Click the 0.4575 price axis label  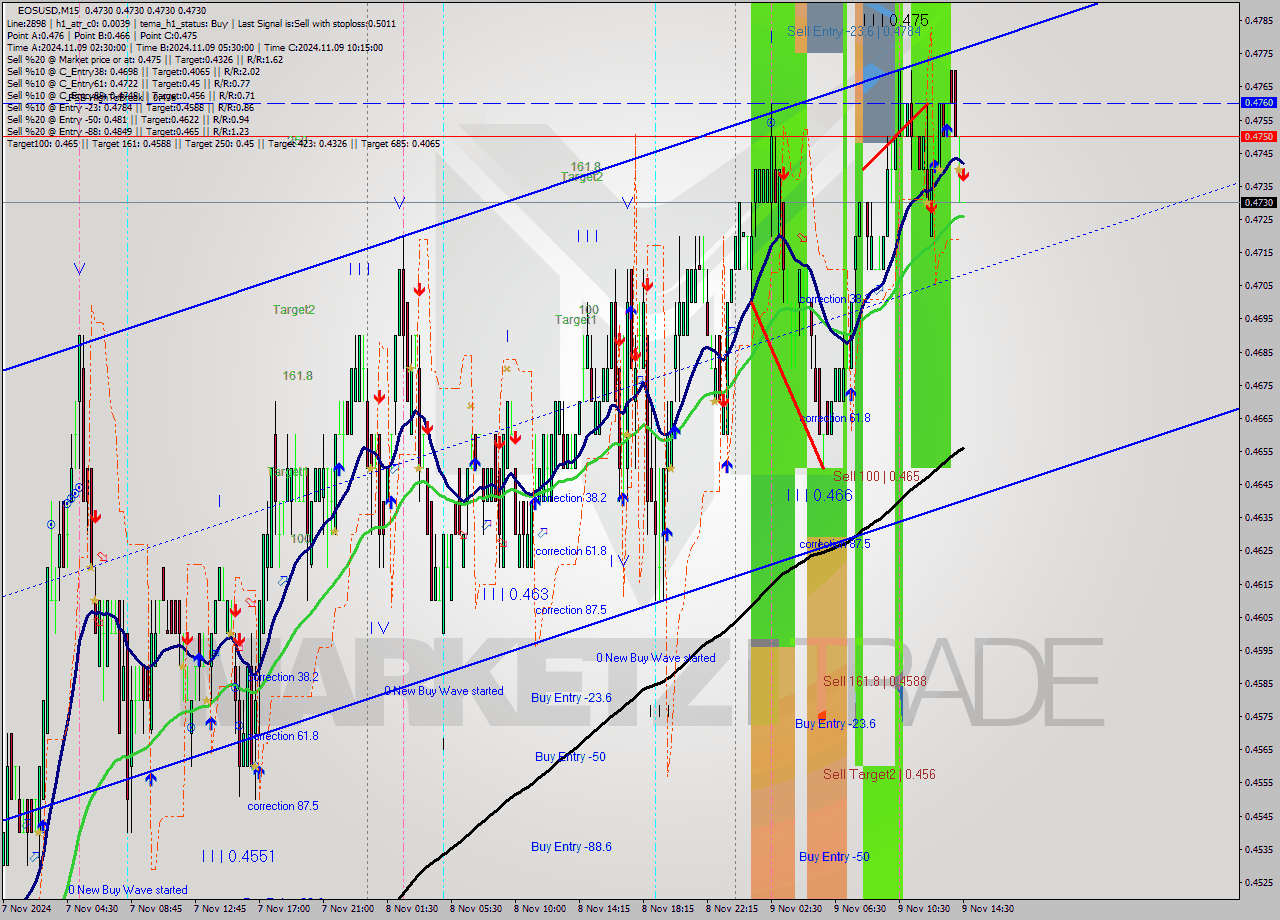[1258, 717]
